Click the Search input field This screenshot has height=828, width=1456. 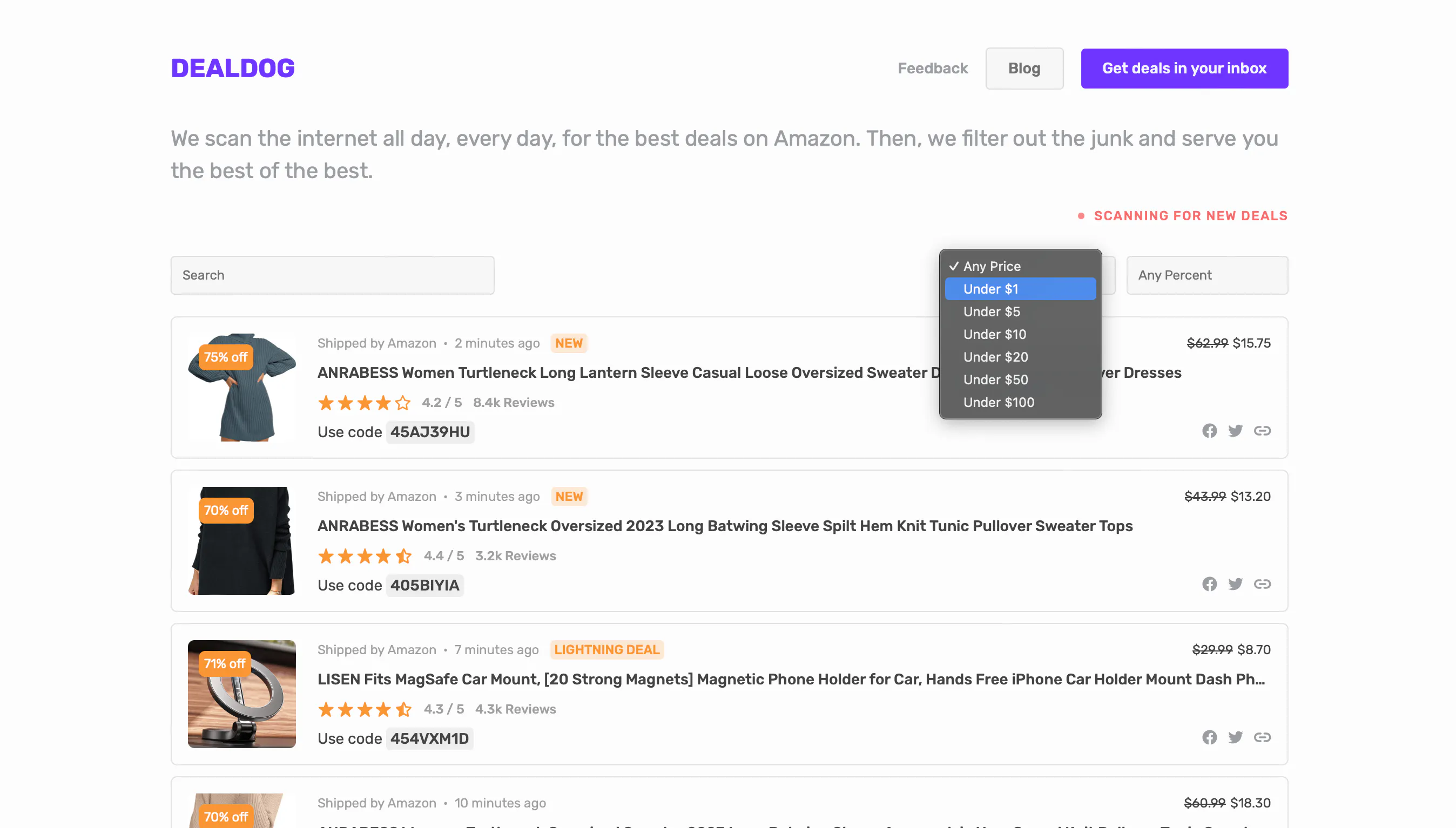point(332,275)
